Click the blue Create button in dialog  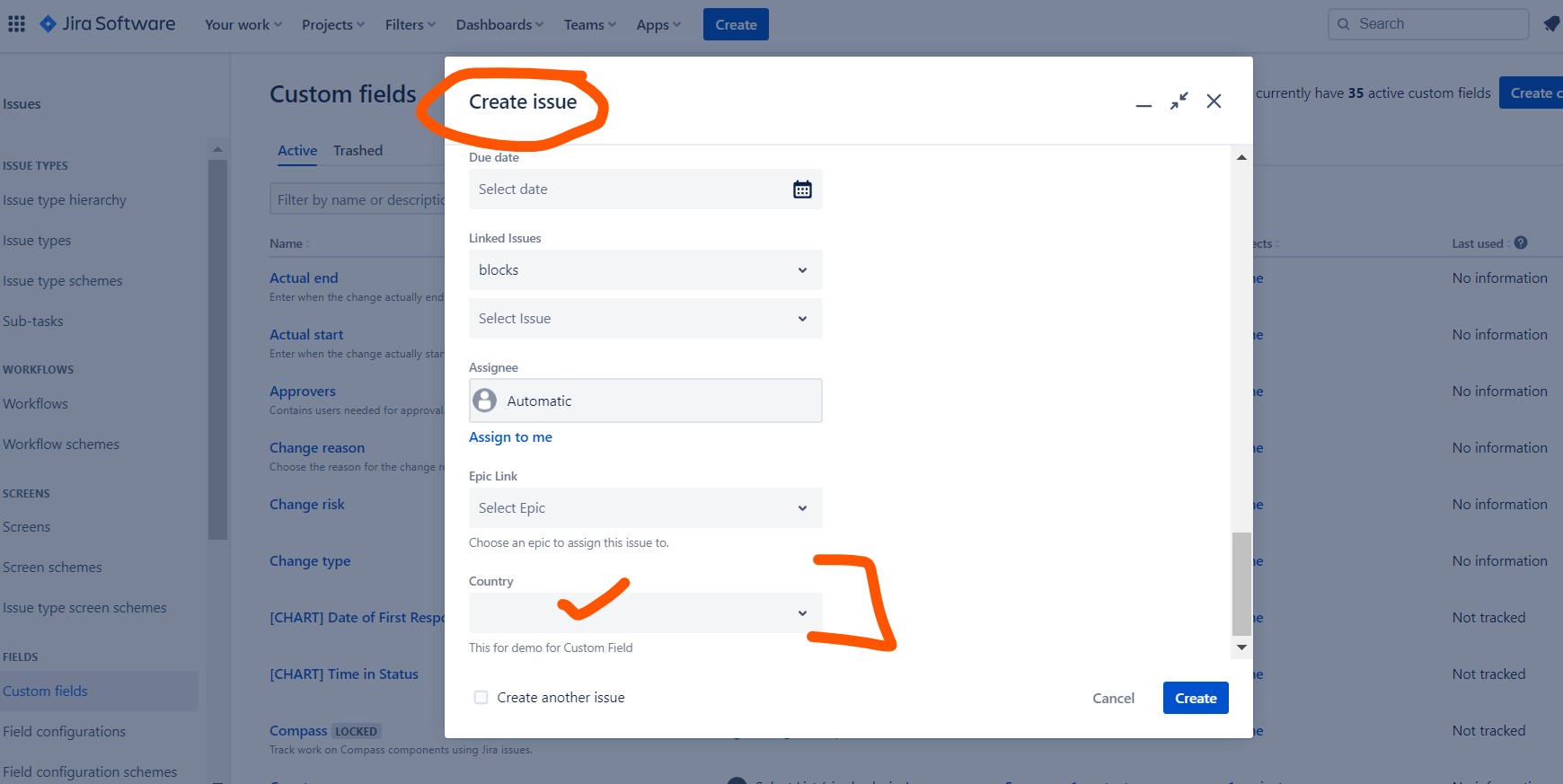(1195, 699)
